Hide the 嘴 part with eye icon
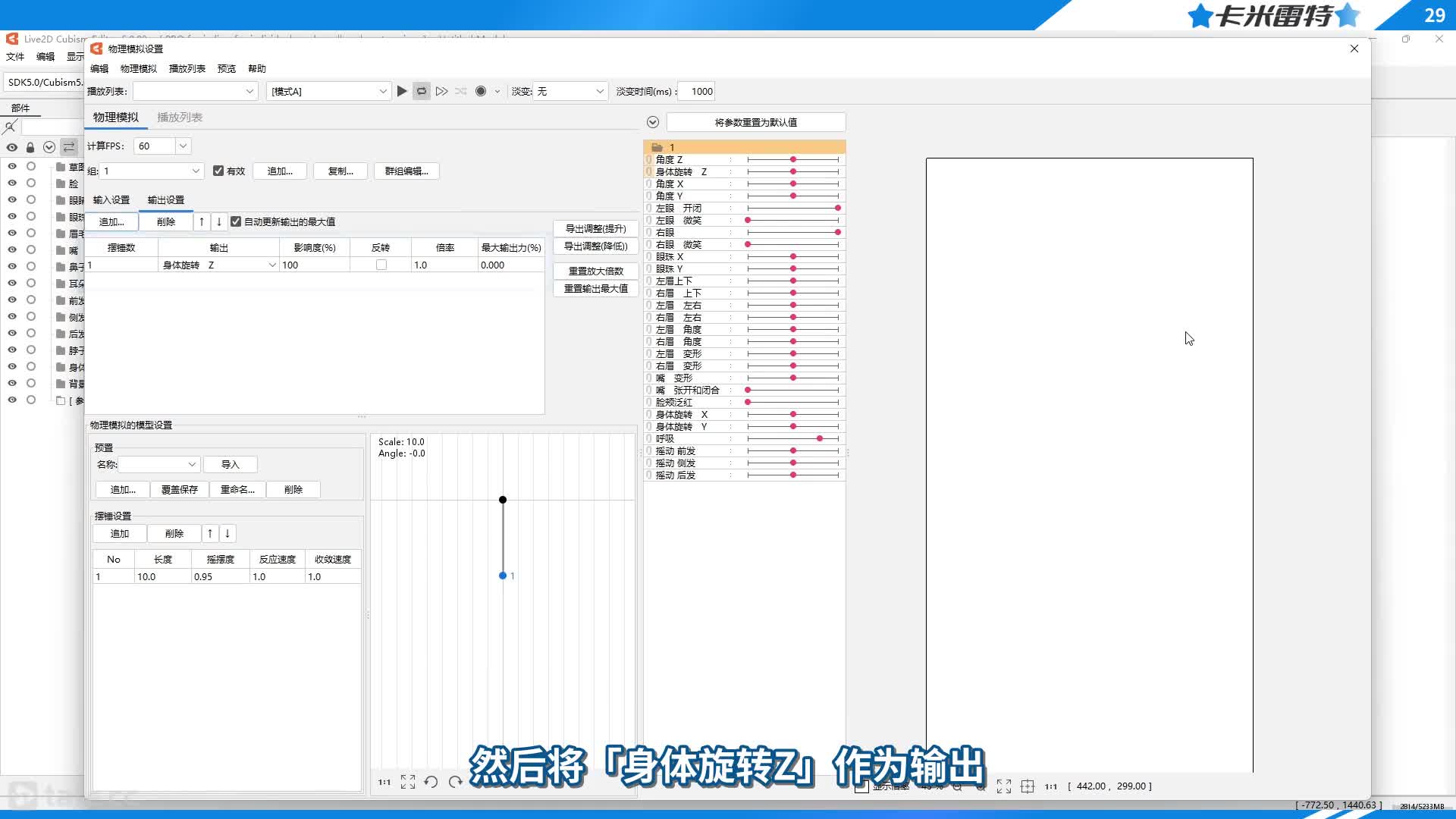This screenshot has width=1456, height=819. pyautogui.click(x=12, y=249)
